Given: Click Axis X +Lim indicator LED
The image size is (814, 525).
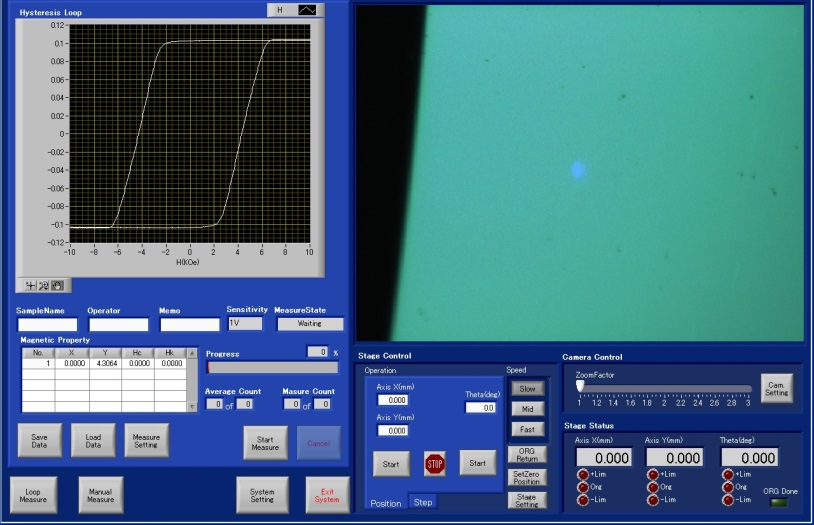Looking at the screenshot, I should click(583, 474).
